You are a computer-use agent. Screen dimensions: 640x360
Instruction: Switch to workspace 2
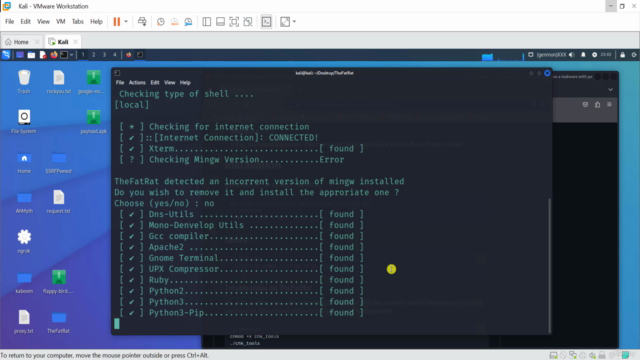click(93, 55)
